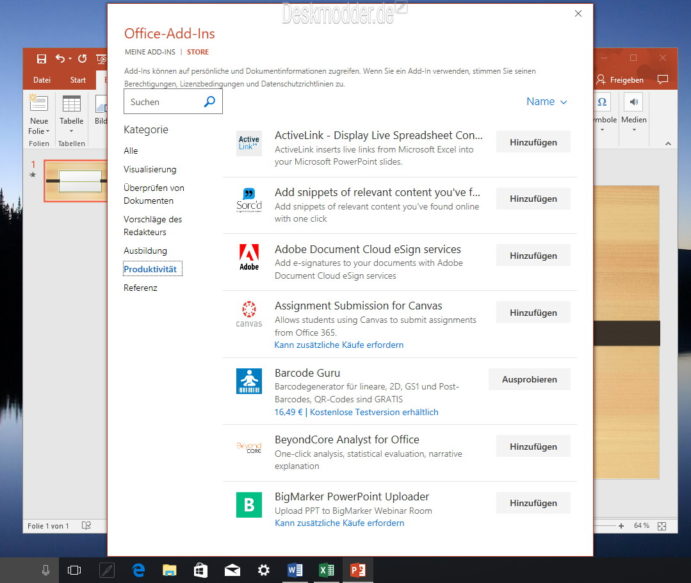This screenshot has height=583, width=691.
Task: Select Überprüfen von Dokumenten category
Action: click(154, 194)
